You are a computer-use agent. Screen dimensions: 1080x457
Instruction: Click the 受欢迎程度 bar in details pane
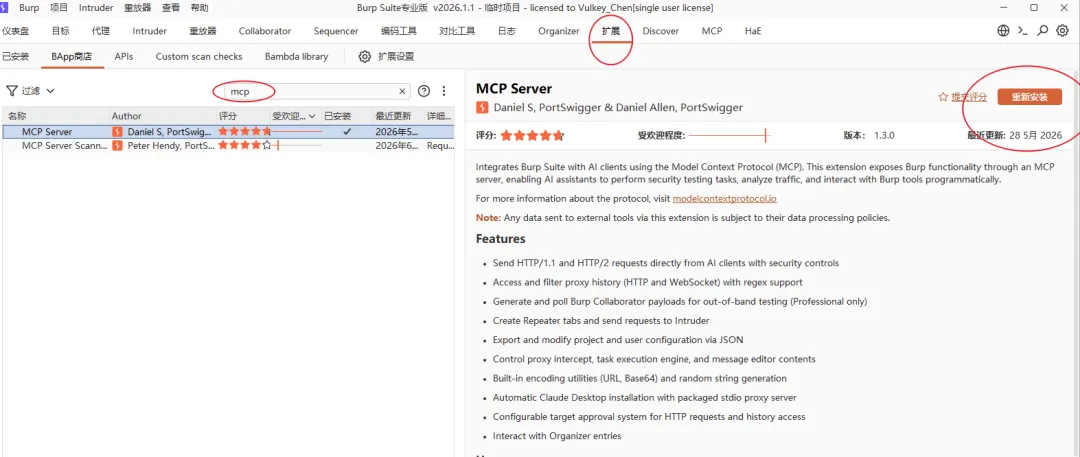[729, 136]
